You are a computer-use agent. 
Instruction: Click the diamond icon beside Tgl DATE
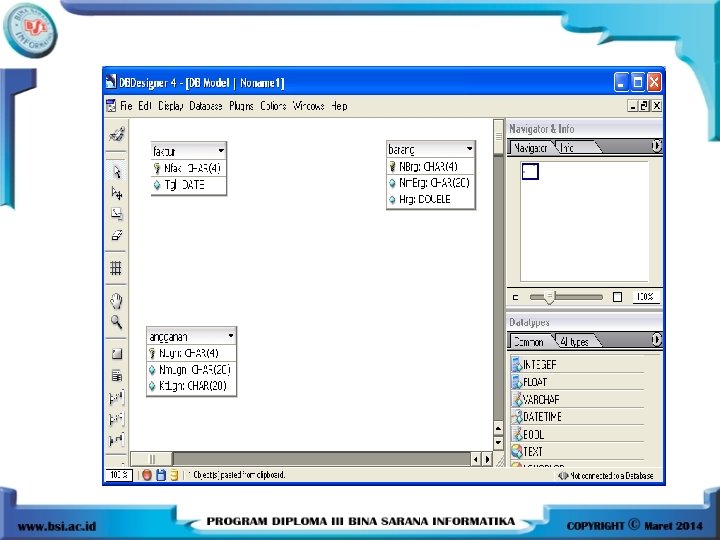157,185
